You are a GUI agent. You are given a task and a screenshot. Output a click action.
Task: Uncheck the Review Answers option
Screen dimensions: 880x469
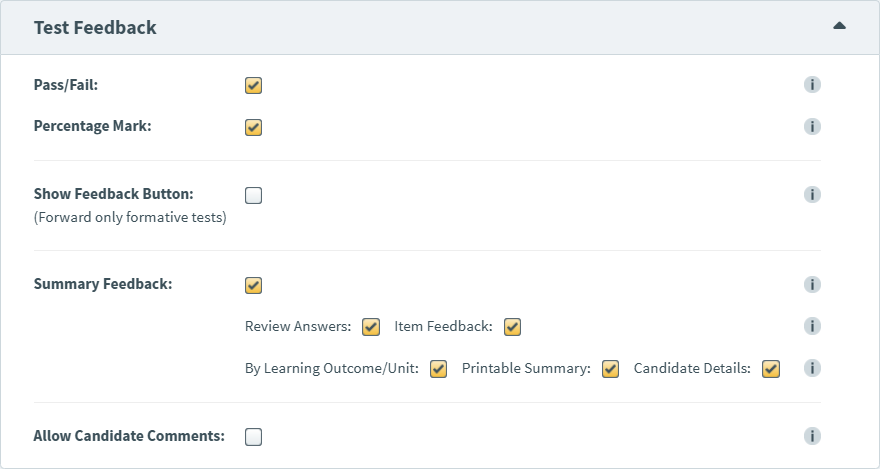371,326
